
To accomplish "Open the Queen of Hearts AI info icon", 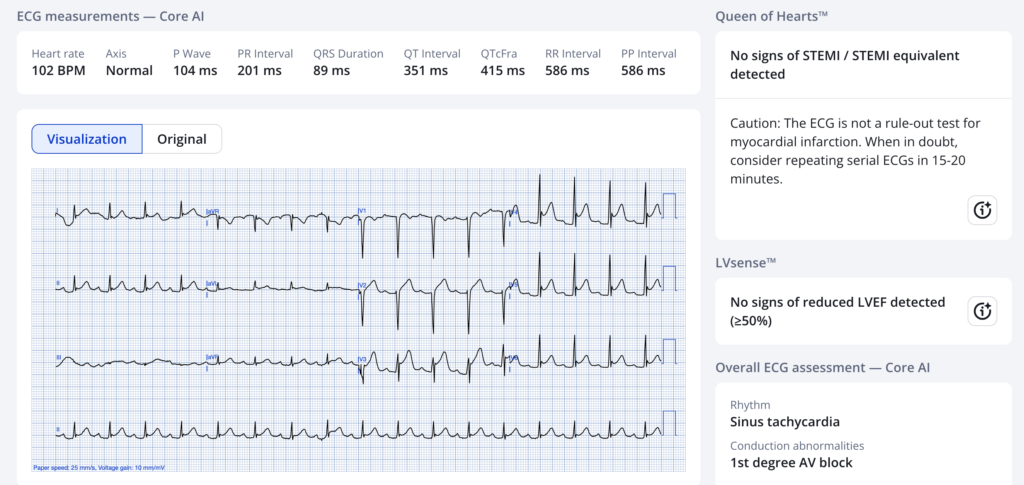I will (x=981, y=210).
